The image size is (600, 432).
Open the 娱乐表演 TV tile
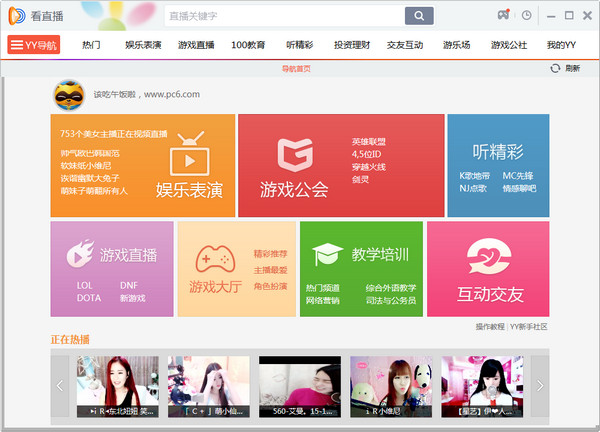click(x=142, y=165)
